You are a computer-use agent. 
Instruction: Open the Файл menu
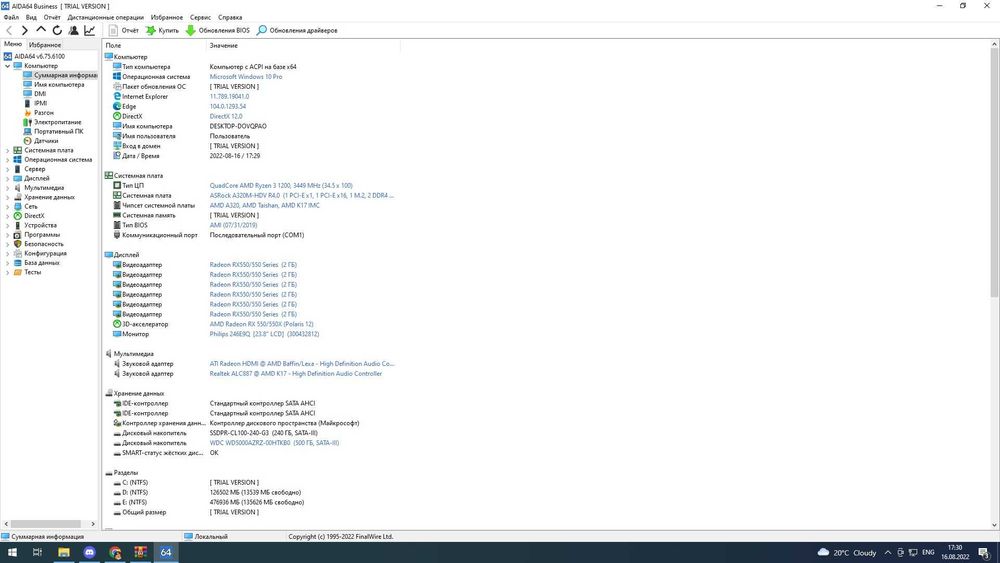tap(11, 17)
